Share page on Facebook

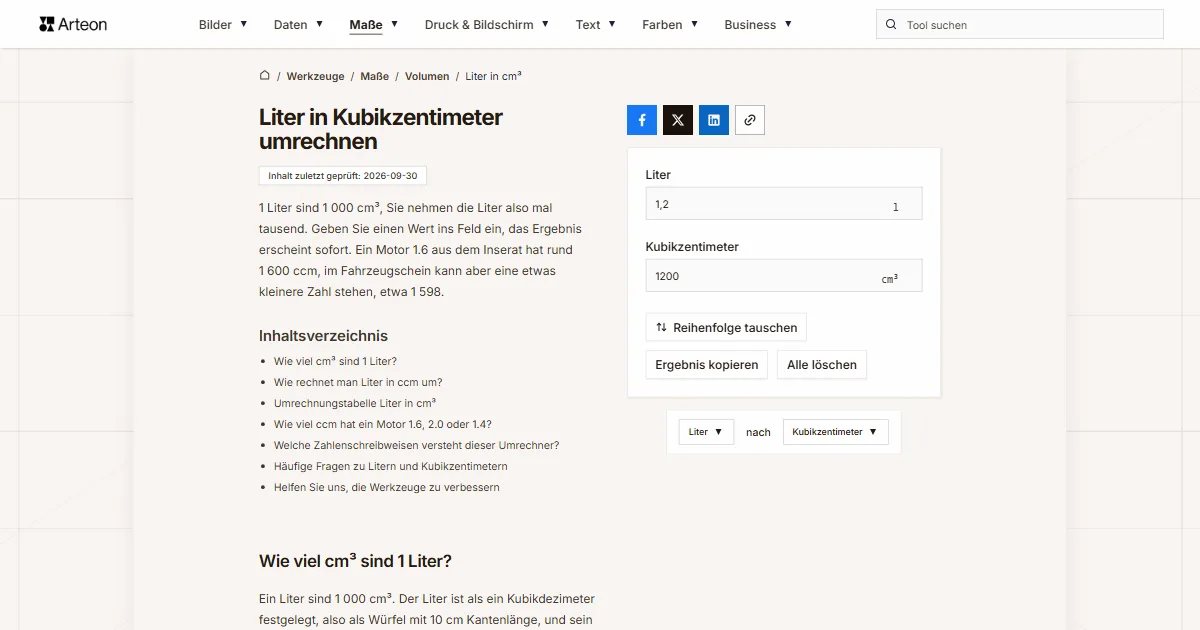642,120
